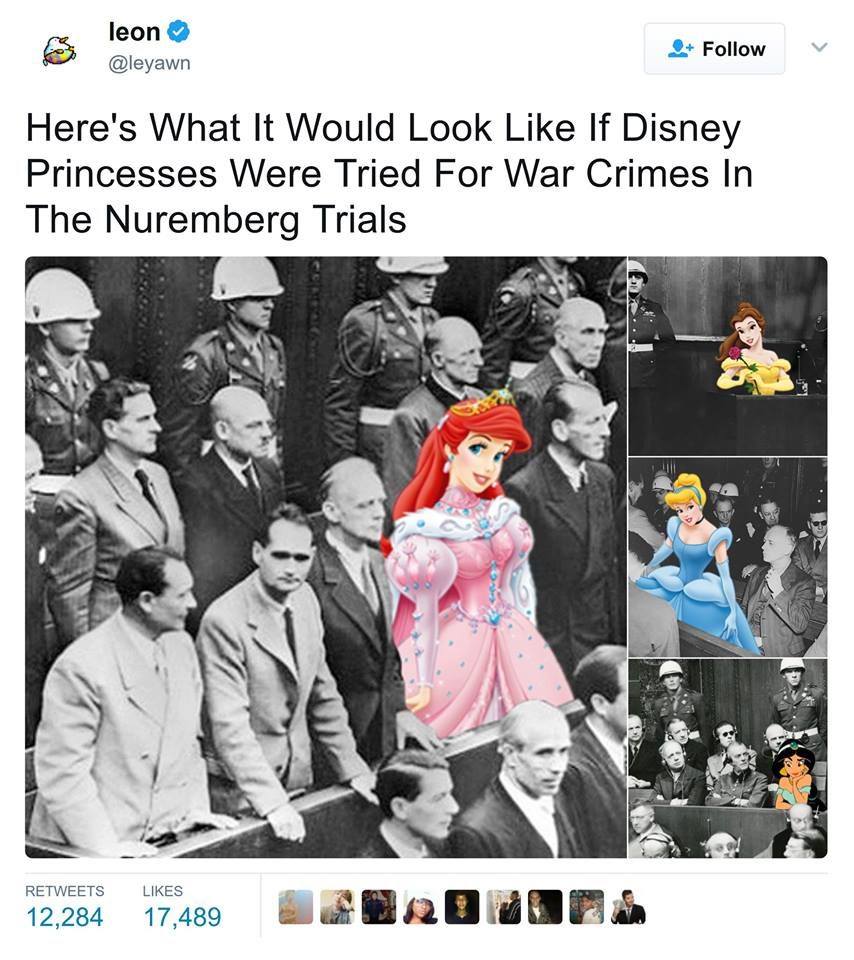Click the third liker avatar
The width and height of the screenshot is (854, 960).
(x=379, y=907)
